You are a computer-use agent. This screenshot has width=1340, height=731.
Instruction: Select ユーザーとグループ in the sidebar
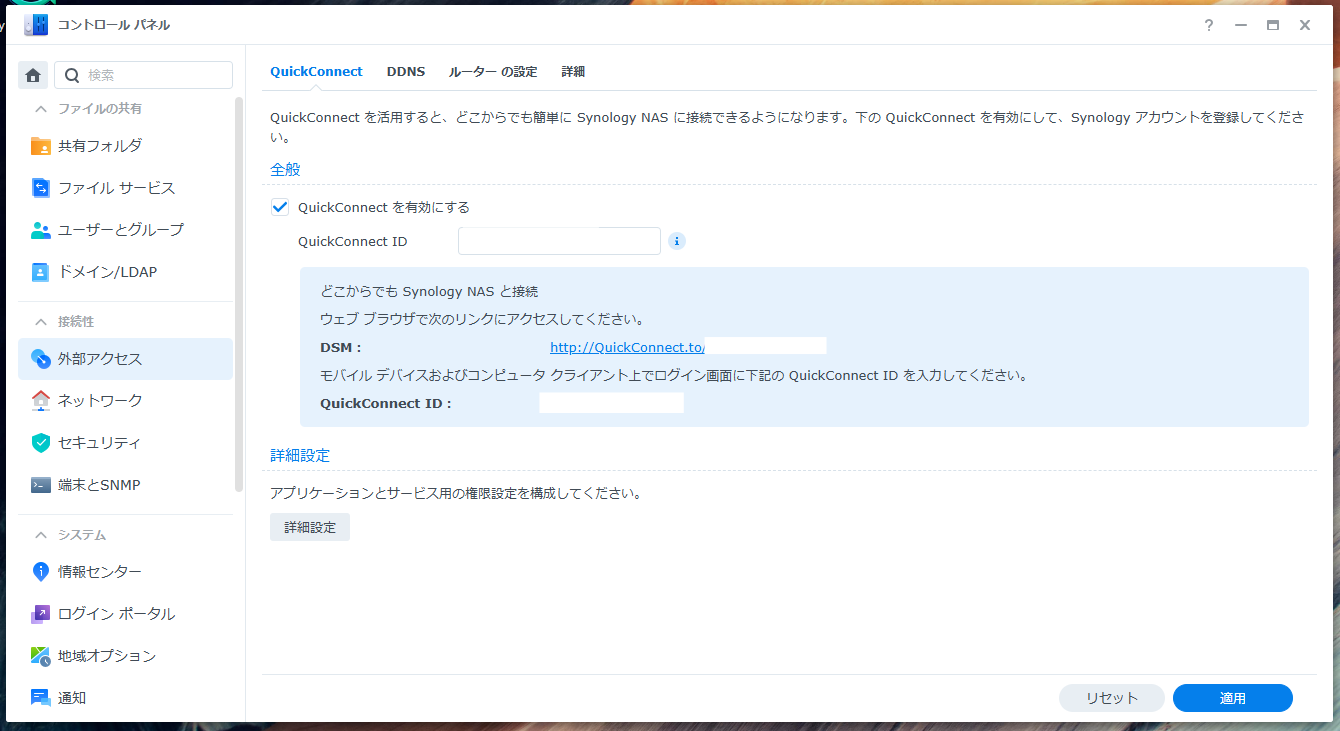tap(125, 230)
